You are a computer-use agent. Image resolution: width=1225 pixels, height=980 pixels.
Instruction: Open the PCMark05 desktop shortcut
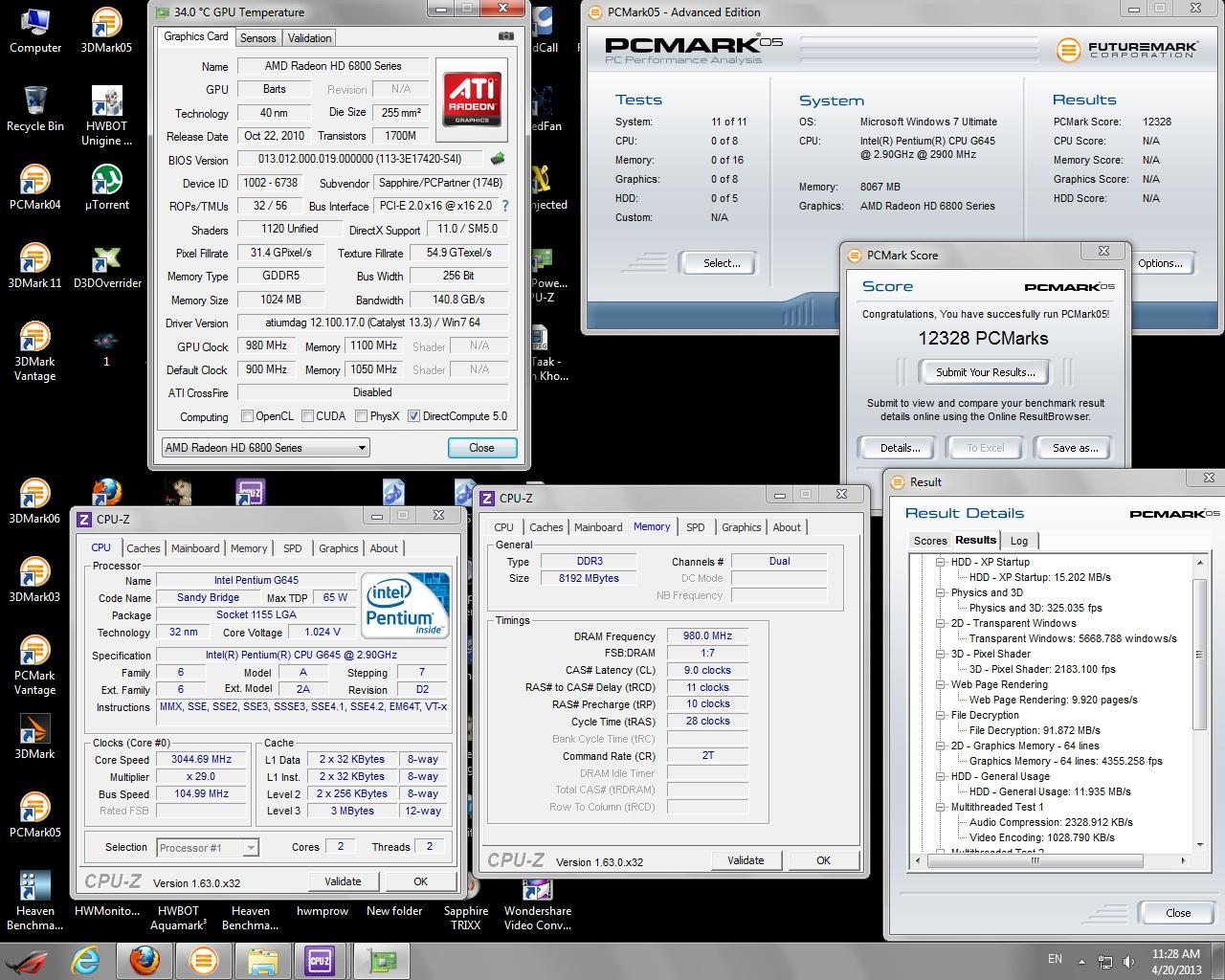[x=35, y=814]
